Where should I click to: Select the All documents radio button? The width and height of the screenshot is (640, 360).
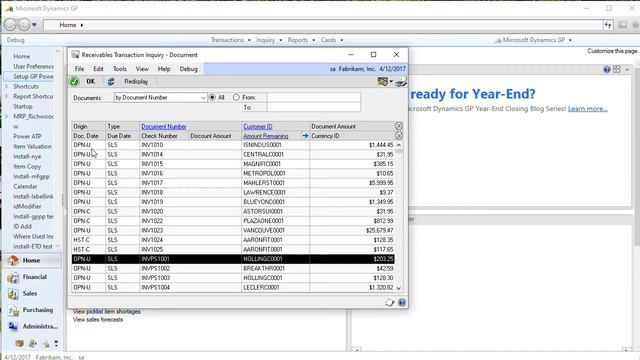coord(212,98)
